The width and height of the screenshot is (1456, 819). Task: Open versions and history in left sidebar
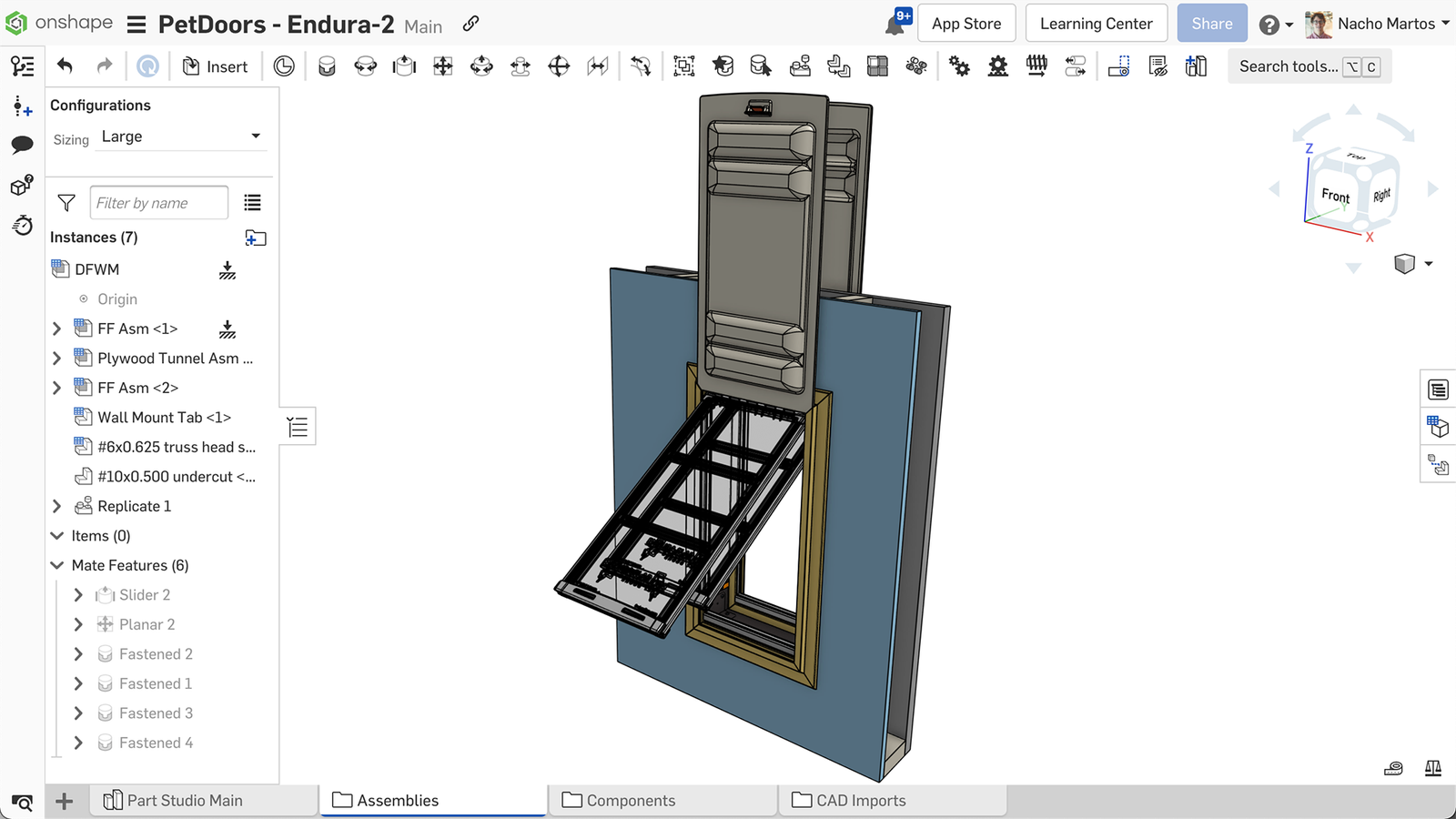[22, 225]
